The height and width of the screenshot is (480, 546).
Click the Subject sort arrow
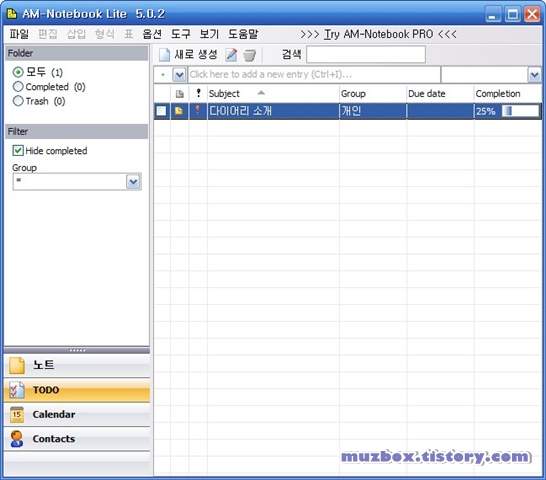[261, 93]
